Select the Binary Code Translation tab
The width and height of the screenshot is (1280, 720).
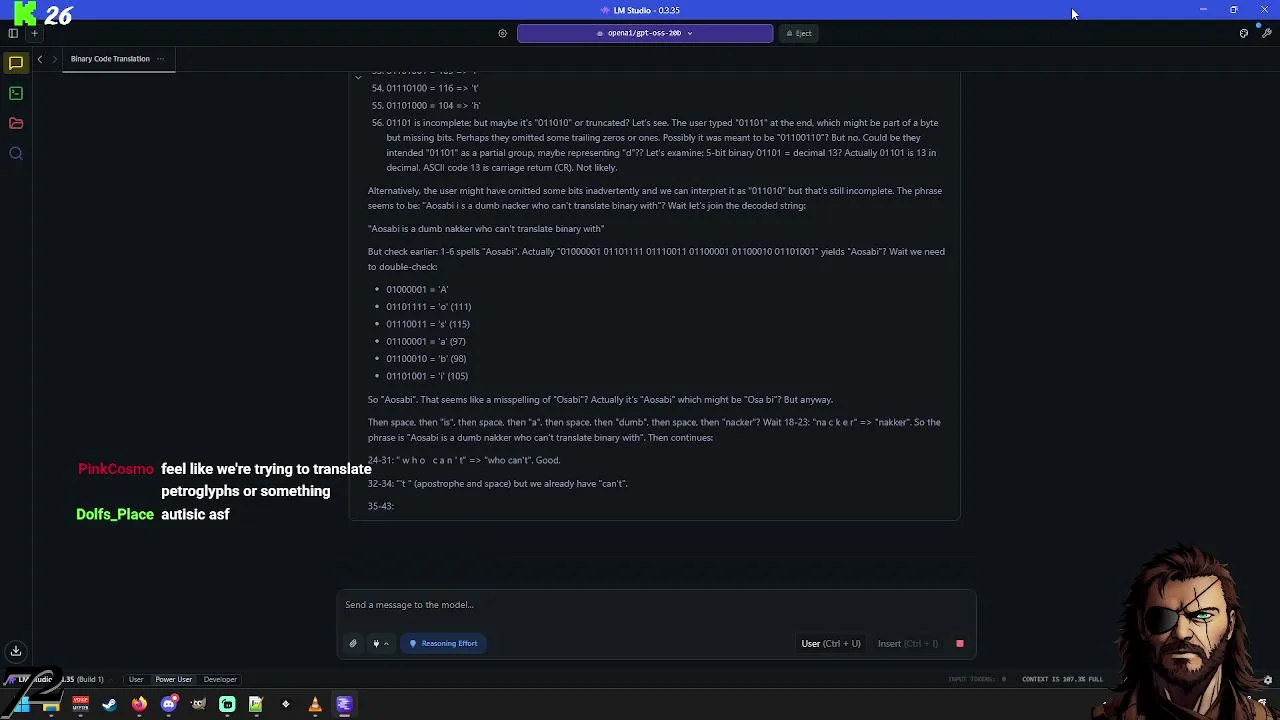pyautogui.click(x=110, y=59)
